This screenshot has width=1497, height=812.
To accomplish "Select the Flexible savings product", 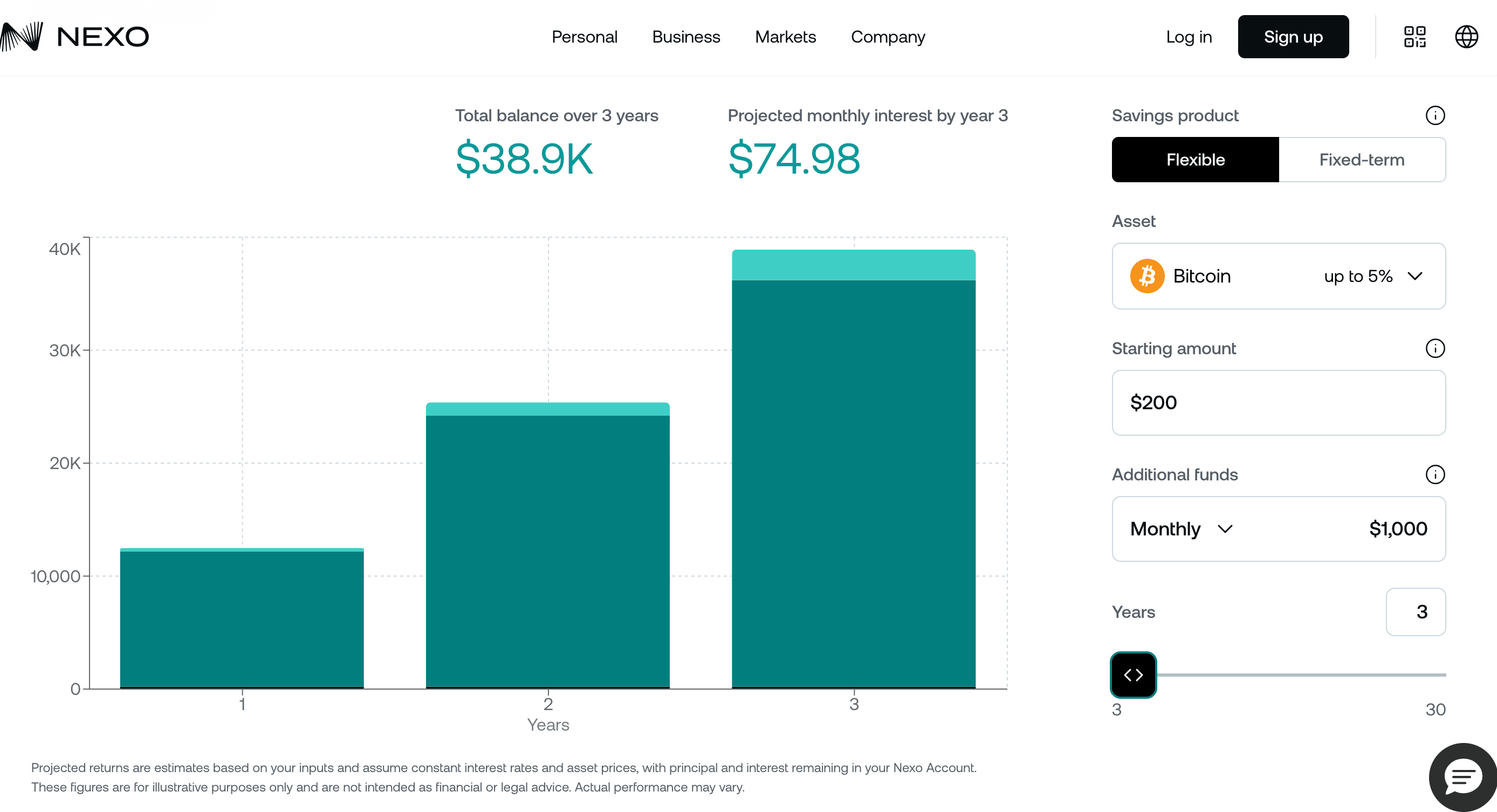I will click(x=1195, y=159).
